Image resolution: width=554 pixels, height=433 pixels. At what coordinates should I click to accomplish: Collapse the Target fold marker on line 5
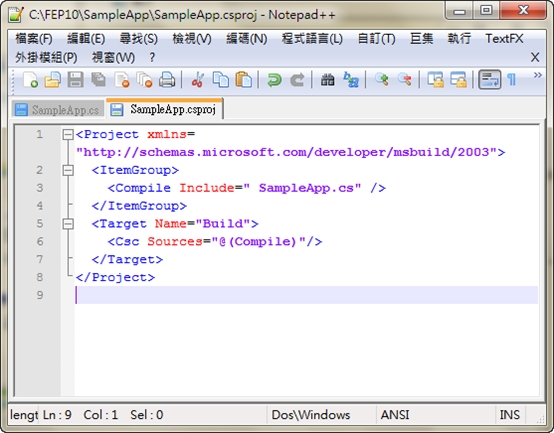[67, 224]
